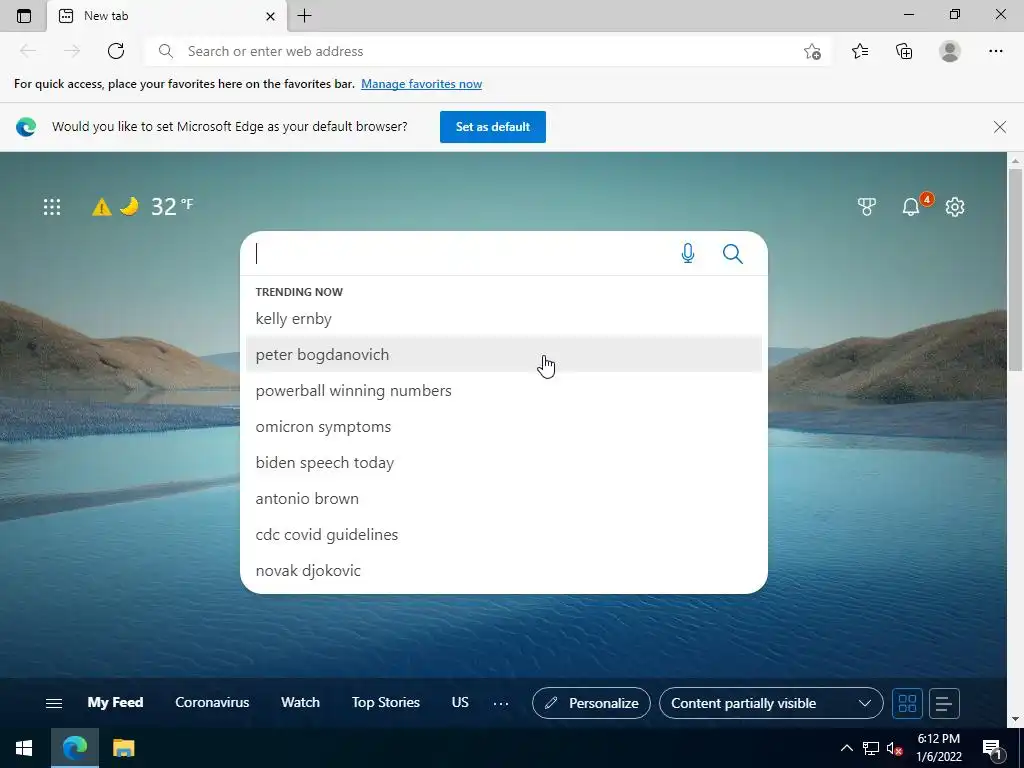This screenshot has height=768, width=1024.
Task: Open the feed hamburger menu
Action: pos(54,703)
